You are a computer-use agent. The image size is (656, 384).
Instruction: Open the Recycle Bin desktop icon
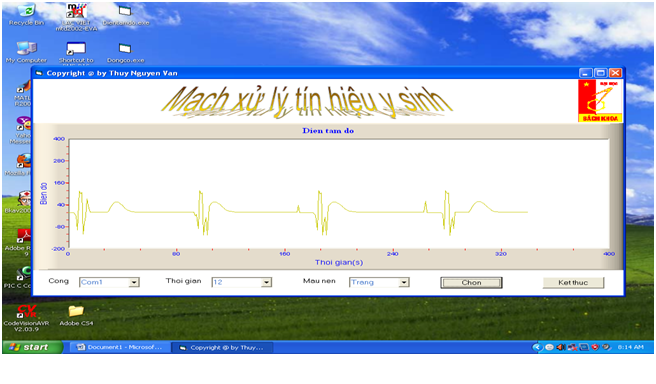click(x=26, y=15)
